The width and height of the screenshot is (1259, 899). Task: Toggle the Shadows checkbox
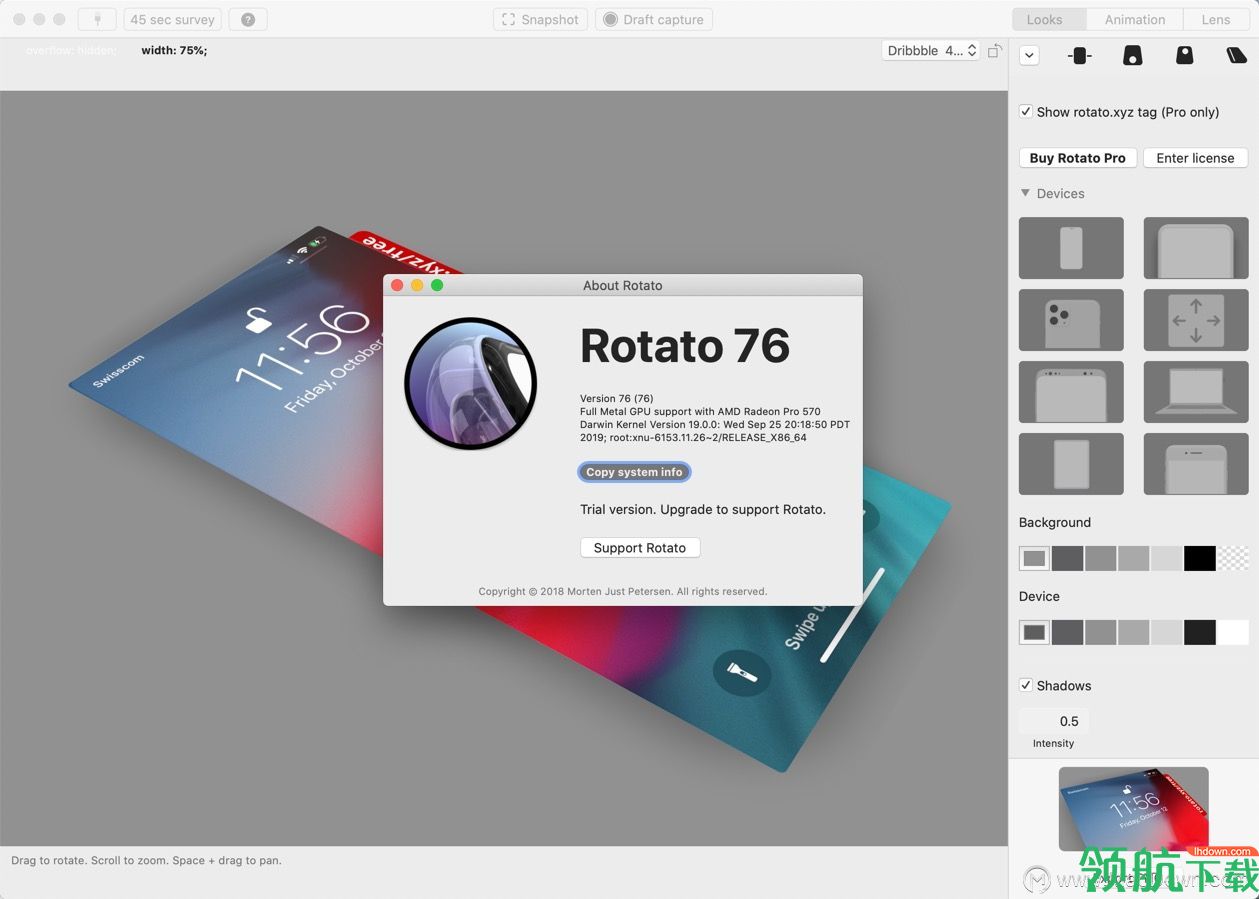(1026, 685)
